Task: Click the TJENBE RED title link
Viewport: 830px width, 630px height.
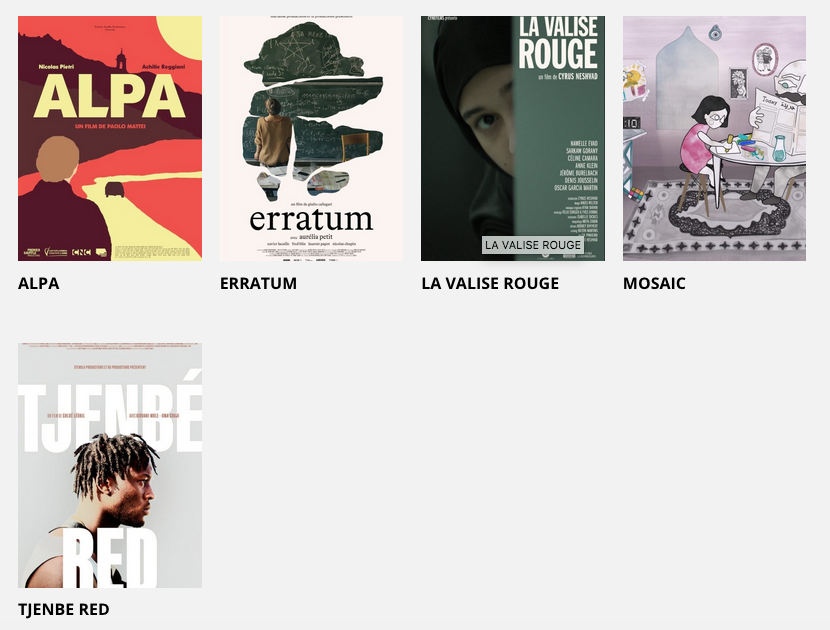Action: (x=64, y=609)
